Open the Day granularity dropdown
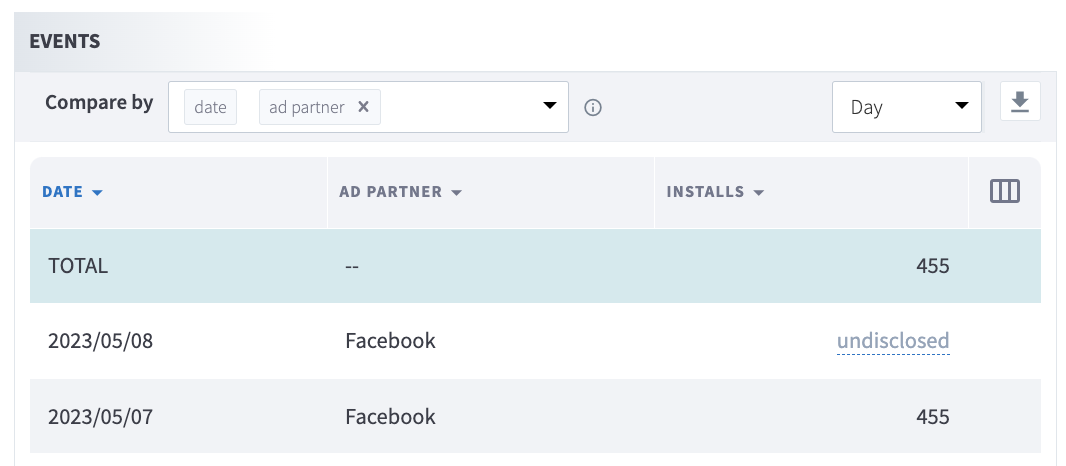This screenshot has width=1066, height=466. pos(907,107)
